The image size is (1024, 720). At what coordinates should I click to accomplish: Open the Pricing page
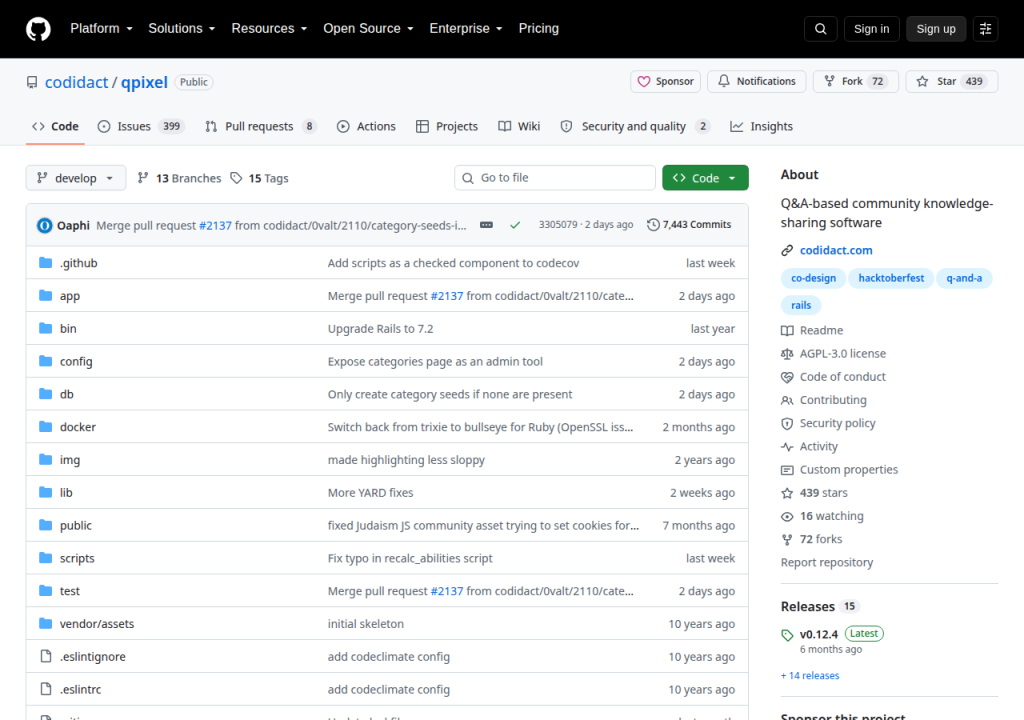click(x=538, y=29)
